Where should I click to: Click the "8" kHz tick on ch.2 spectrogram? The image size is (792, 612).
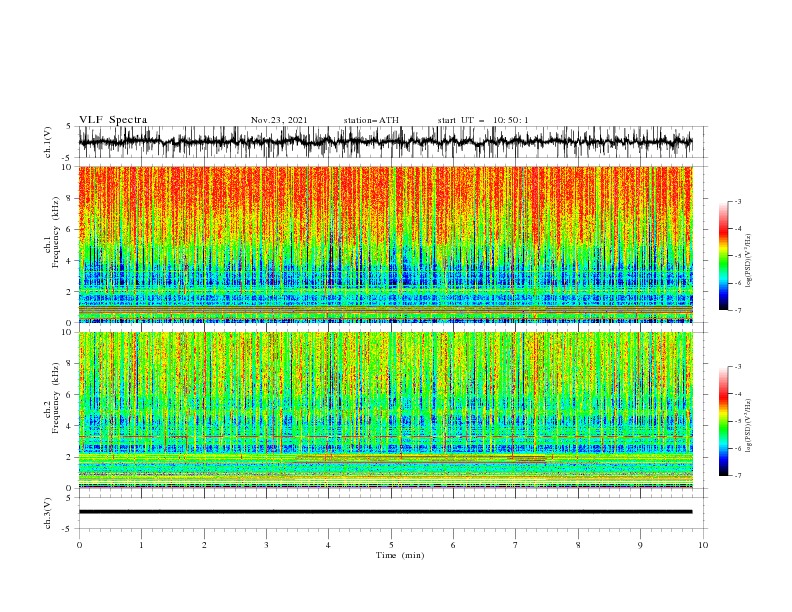pyautogui.click(x=69, y=364)
